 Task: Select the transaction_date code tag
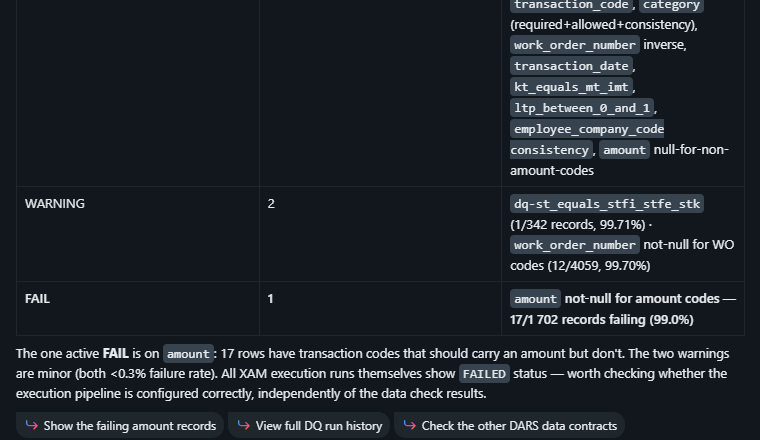click(571, 65)
